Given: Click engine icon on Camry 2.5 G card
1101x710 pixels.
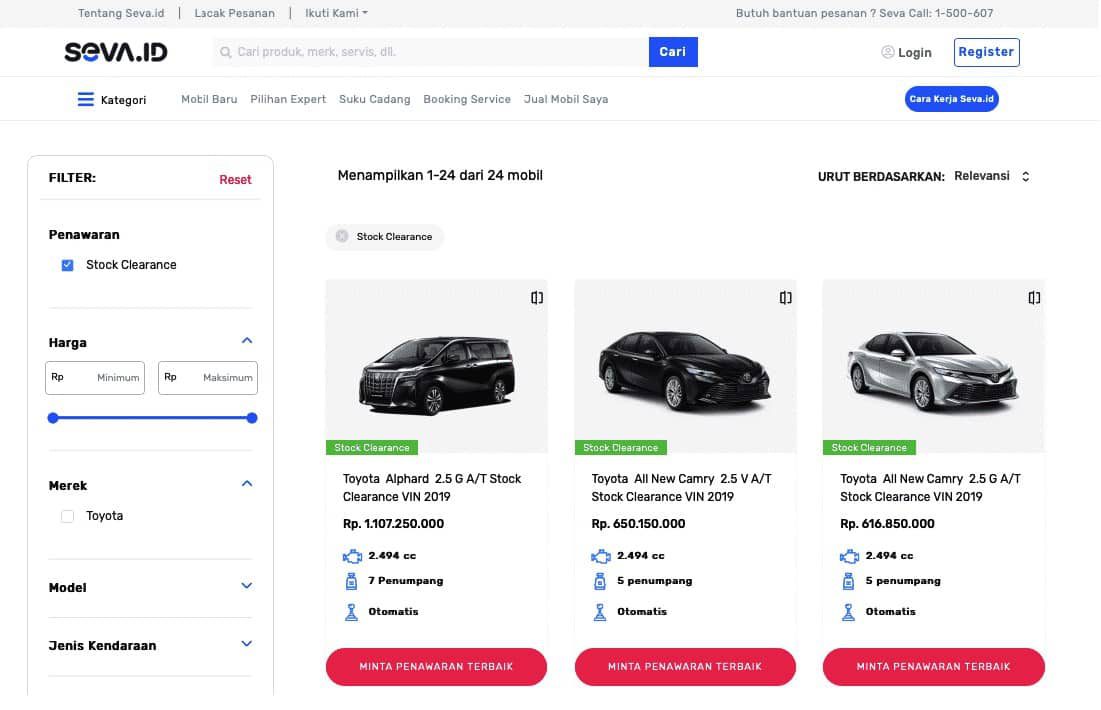Looking at the screenshot, I should (849, 556).
